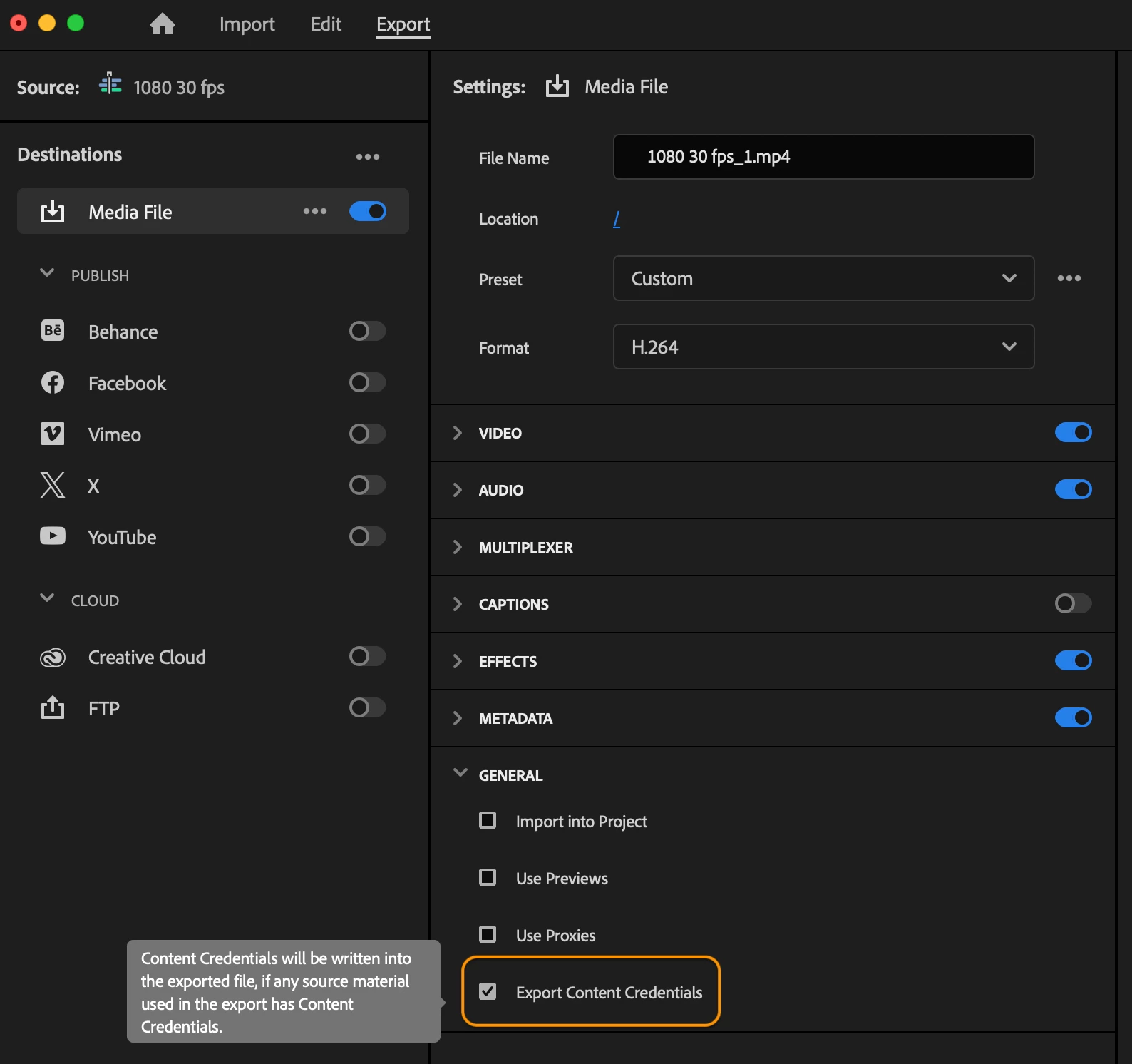Click the File Name field

click(823, 157)
